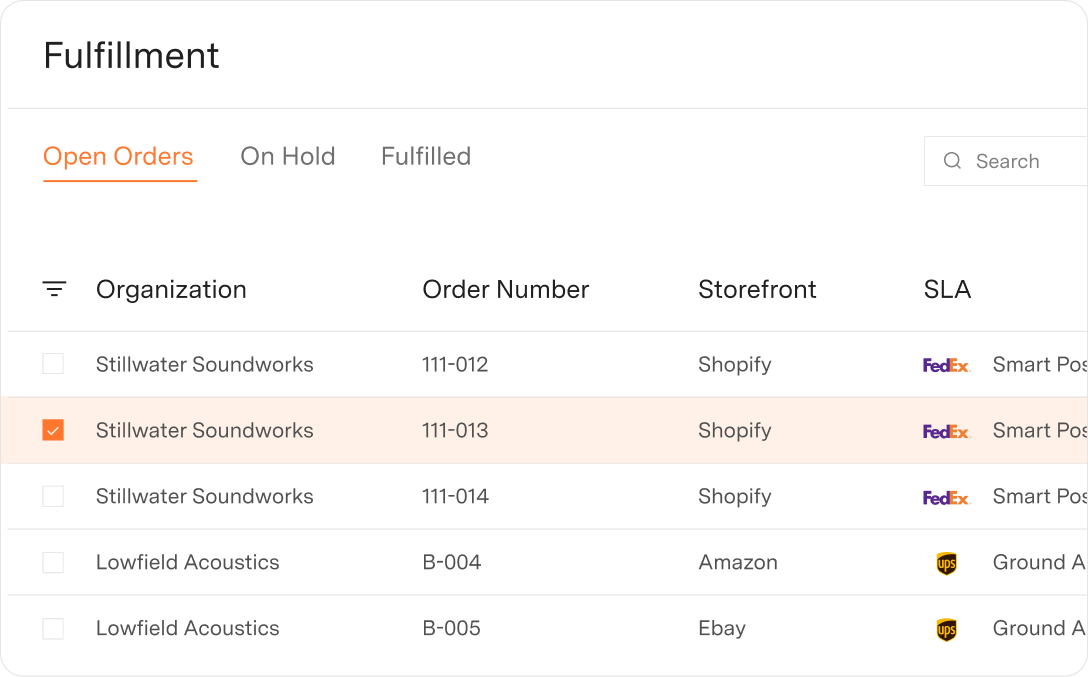
Task: Uncheck the selected order 111-013
Action: click(53, 430)
